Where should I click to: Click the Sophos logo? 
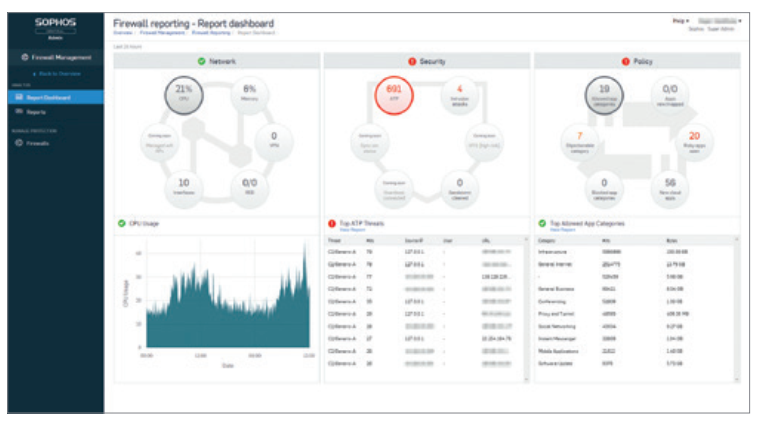(x=55, y=22)
